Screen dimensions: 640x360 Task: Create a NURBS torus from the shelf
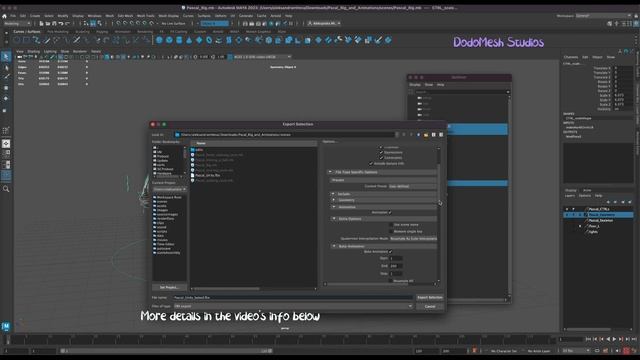(209, 40)
